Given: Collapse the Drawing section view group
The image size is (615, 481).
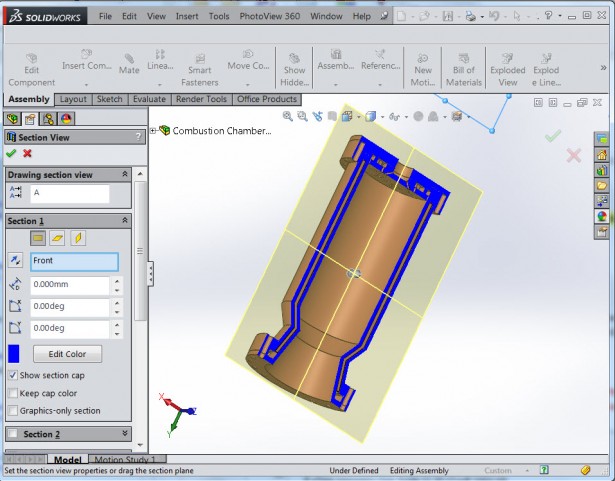Looking at the screenshot, I should (x=125, y=174).
